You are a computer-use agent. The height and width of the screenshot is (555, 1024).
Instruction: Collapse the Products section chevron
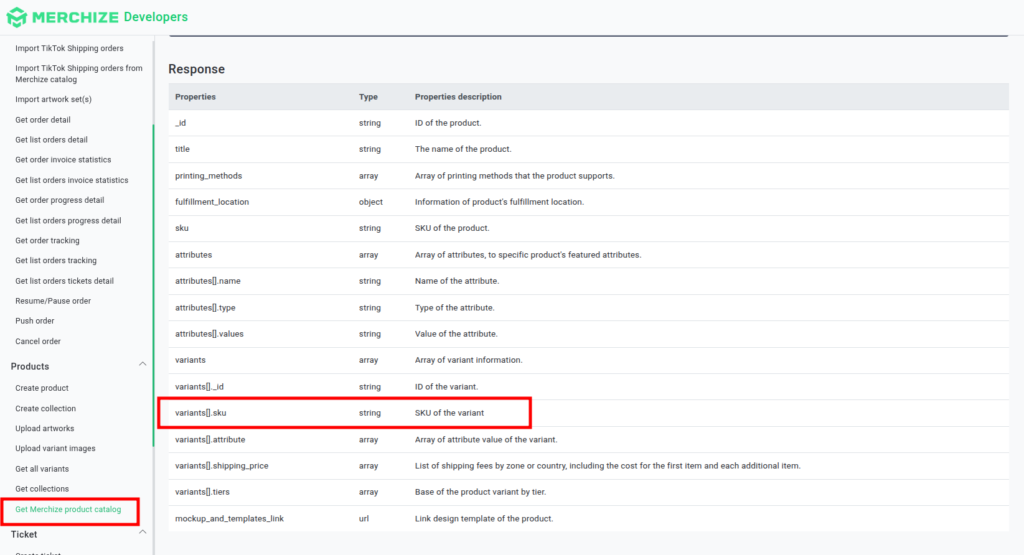[x=142, y=364]
